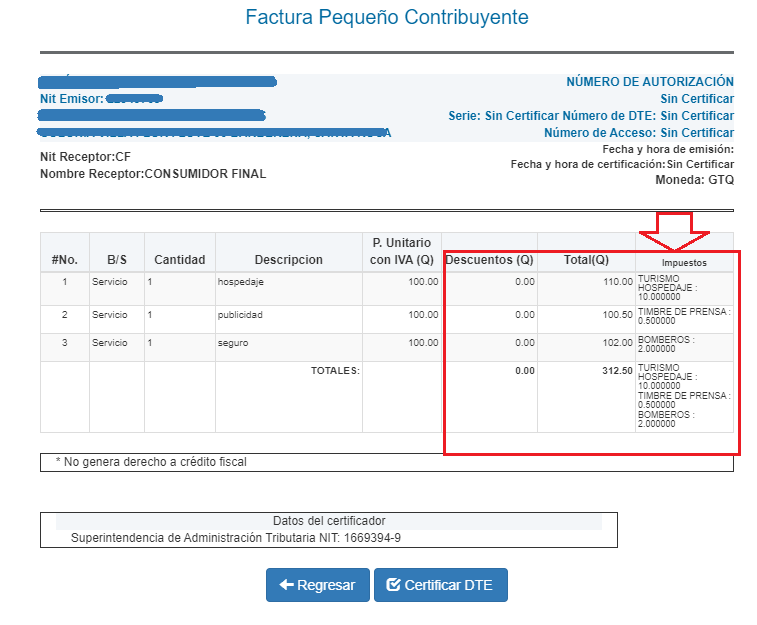Click the publicidad description cell
This screenshot has height=625, width=757.
coord(243,314)
